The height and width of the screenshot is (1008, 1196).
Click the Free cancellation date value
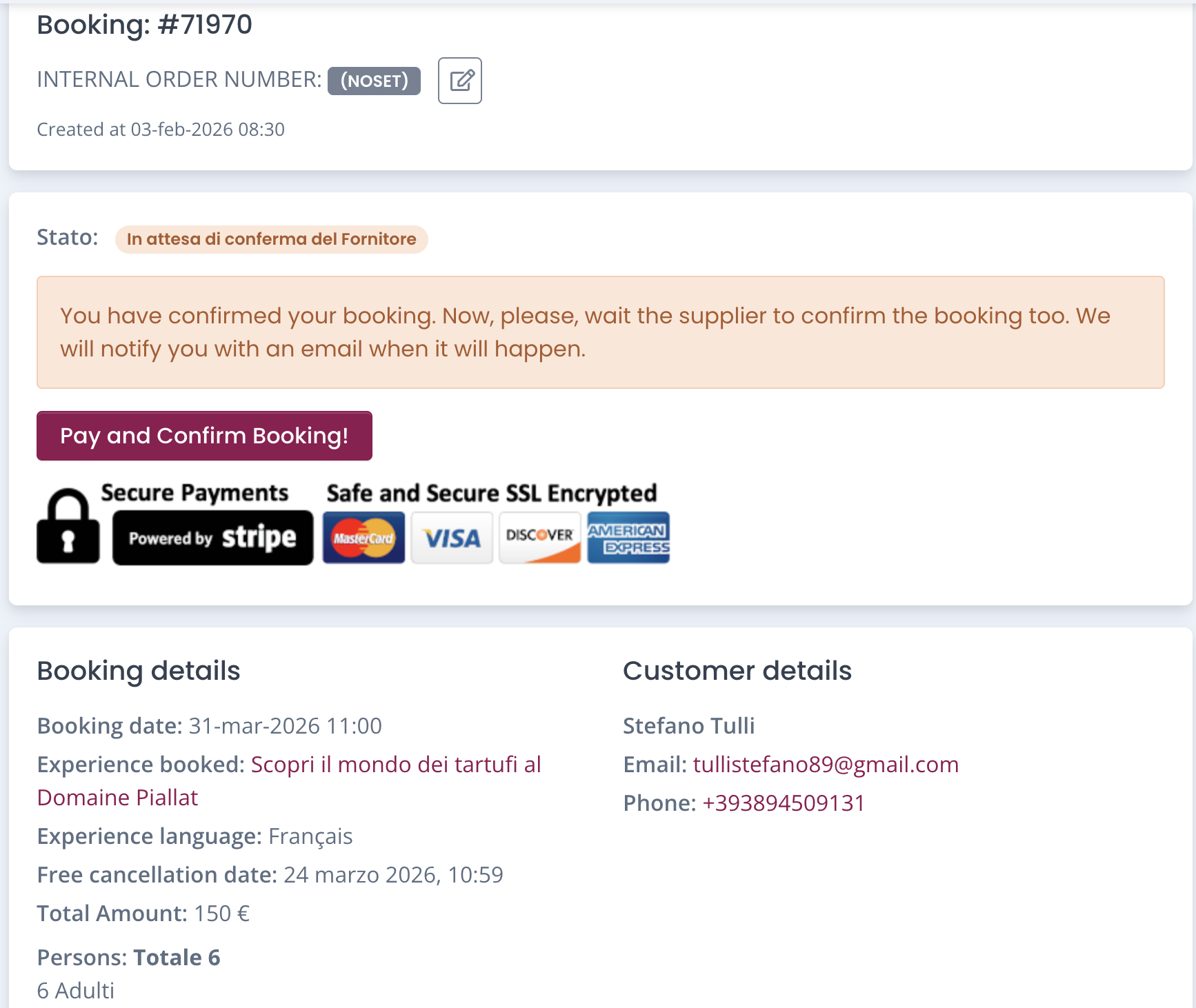393,875
